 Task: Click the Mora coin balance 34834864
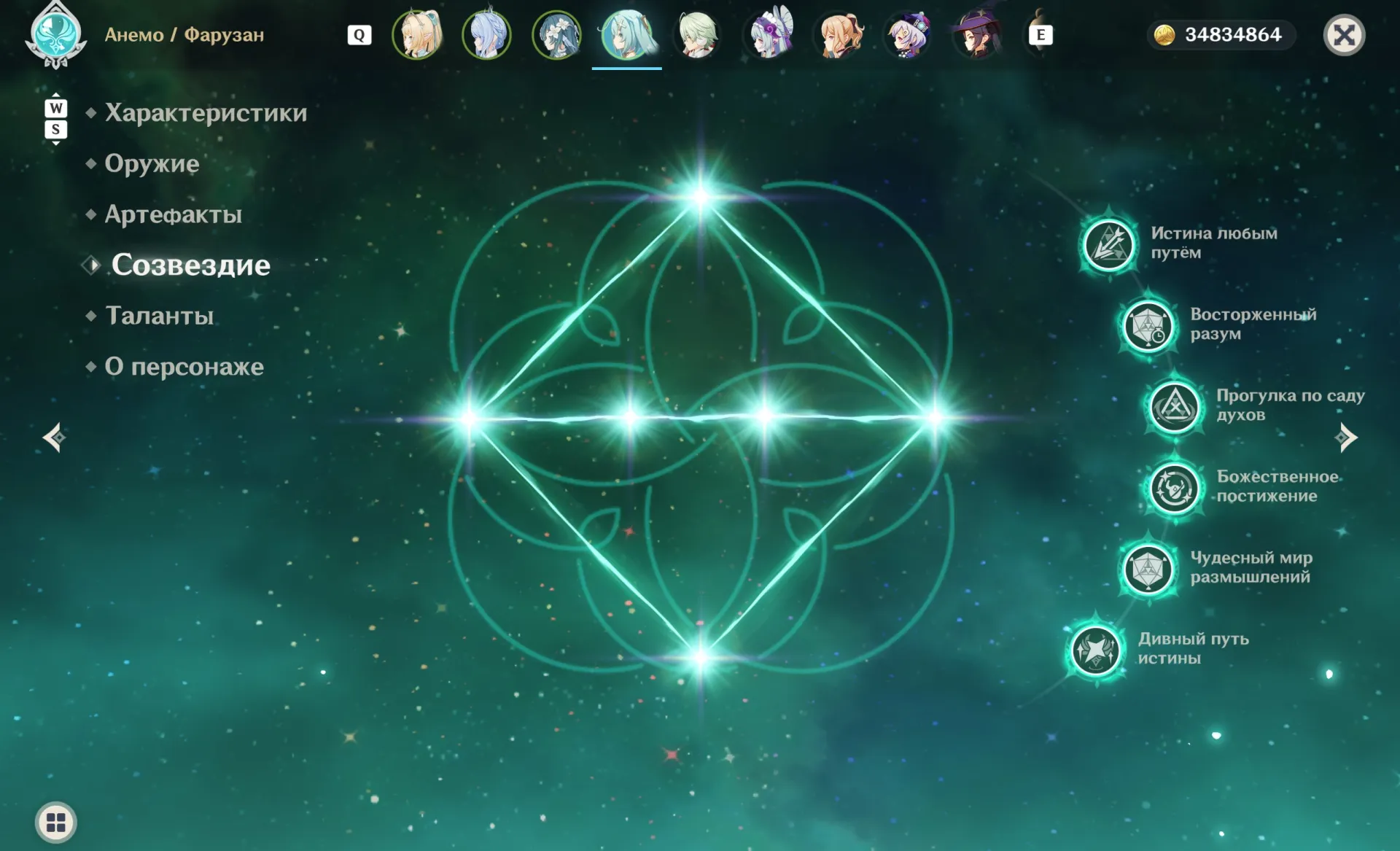pos(1221,34)
